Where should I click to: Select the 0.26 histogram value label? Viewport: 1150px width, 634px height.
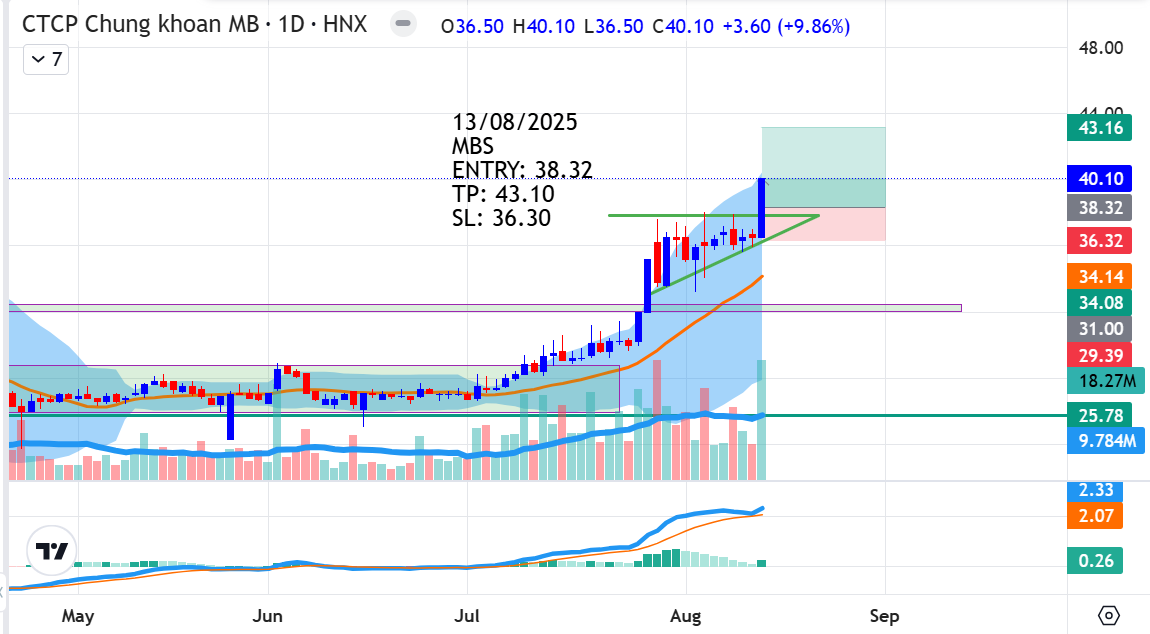[x=1095, y=561]
